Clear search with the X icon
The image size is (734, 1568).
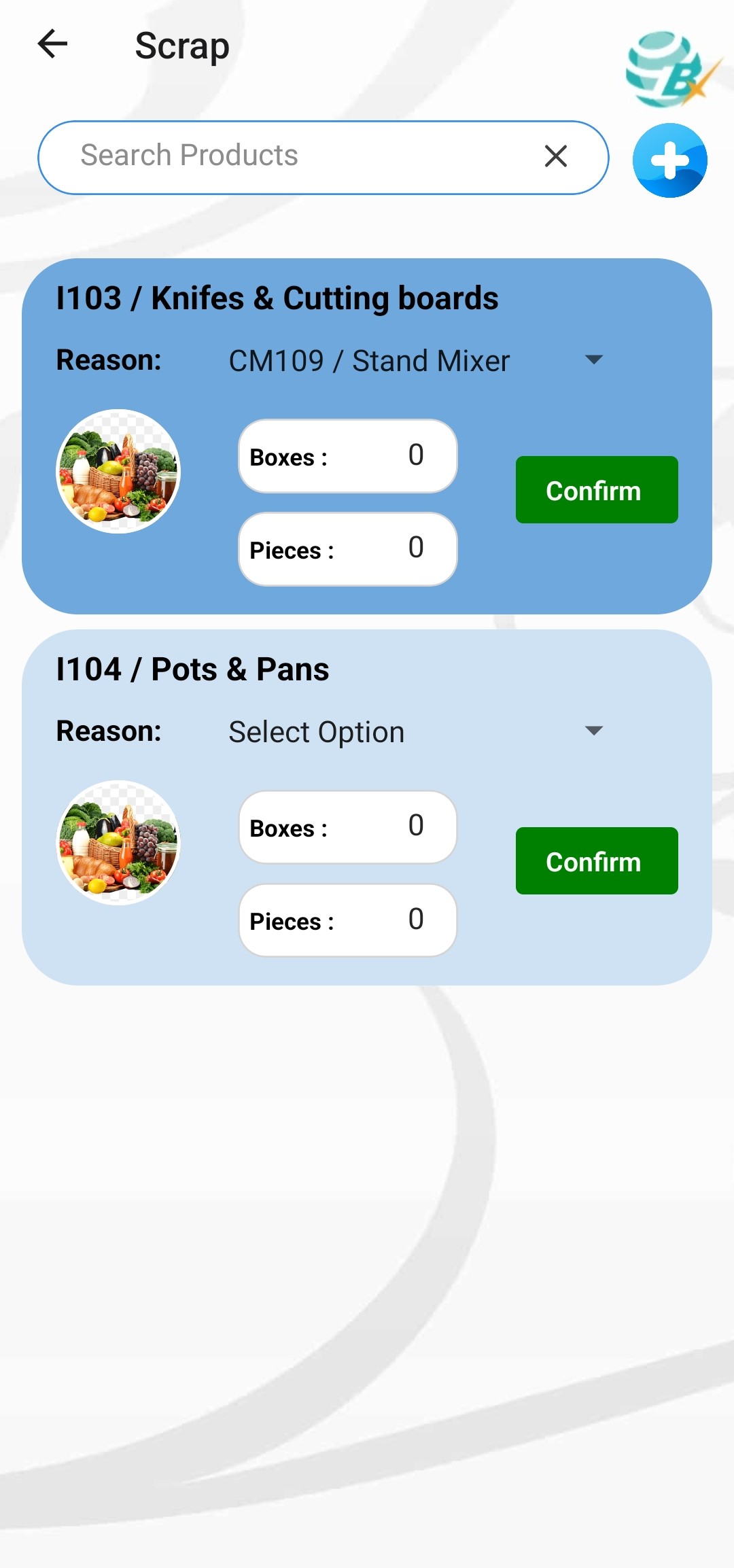tap(556, 156)
